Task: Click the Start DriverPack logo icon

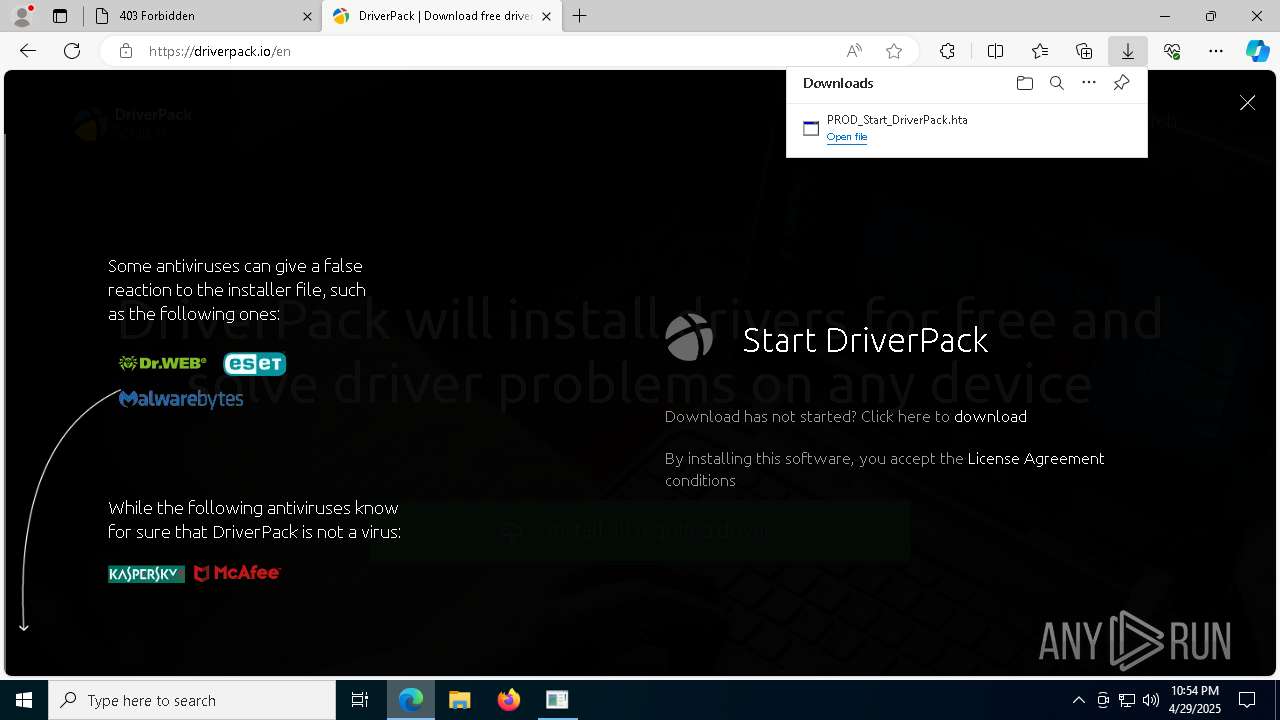Action: coord(690,338)
